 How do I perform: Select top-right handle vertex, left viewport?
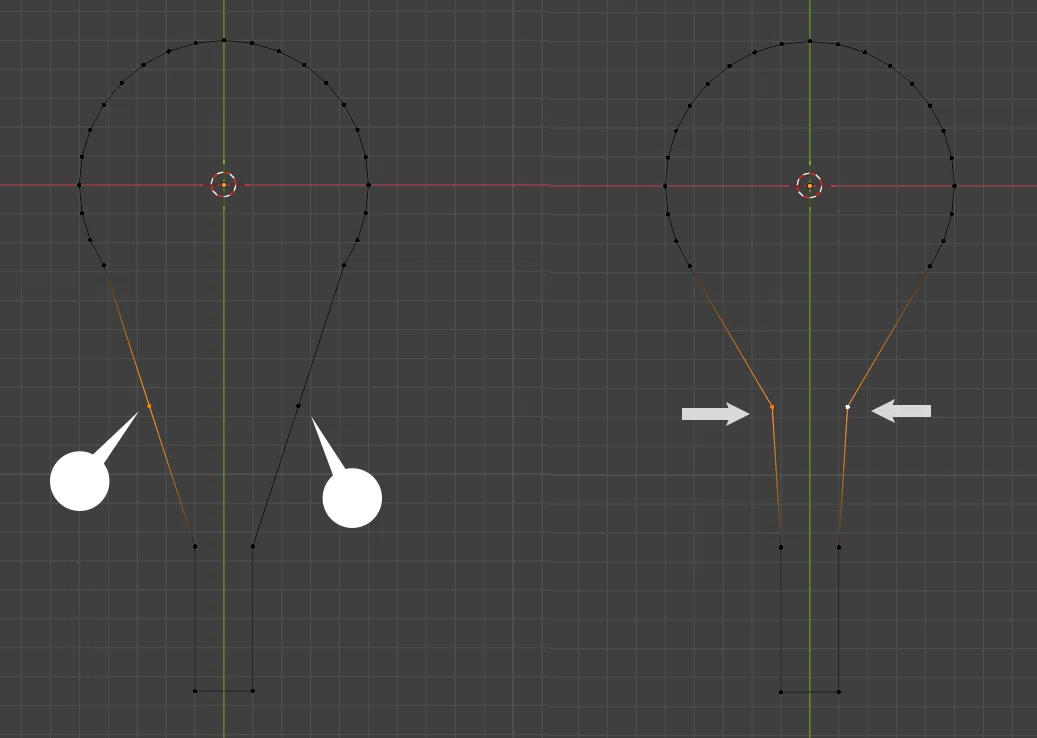(253, 546)
